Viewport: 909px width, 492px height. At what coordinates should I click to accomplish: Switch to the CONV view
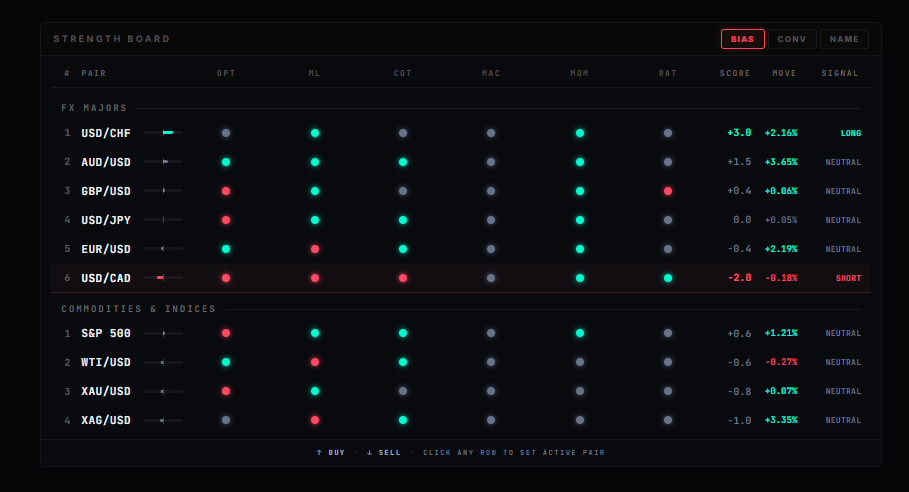(791, 39)
